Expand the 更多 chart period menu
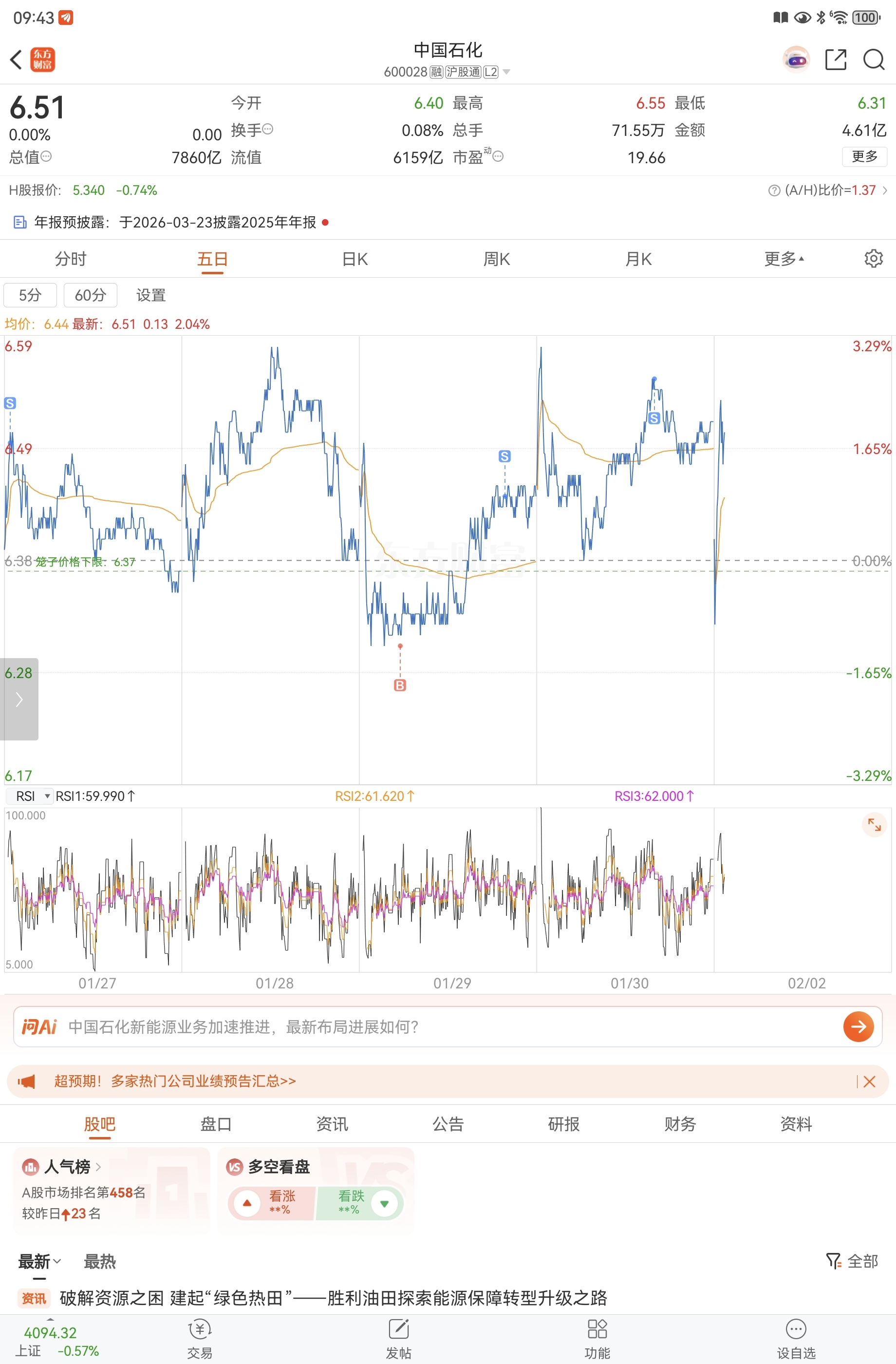 (x=783, y=259)
